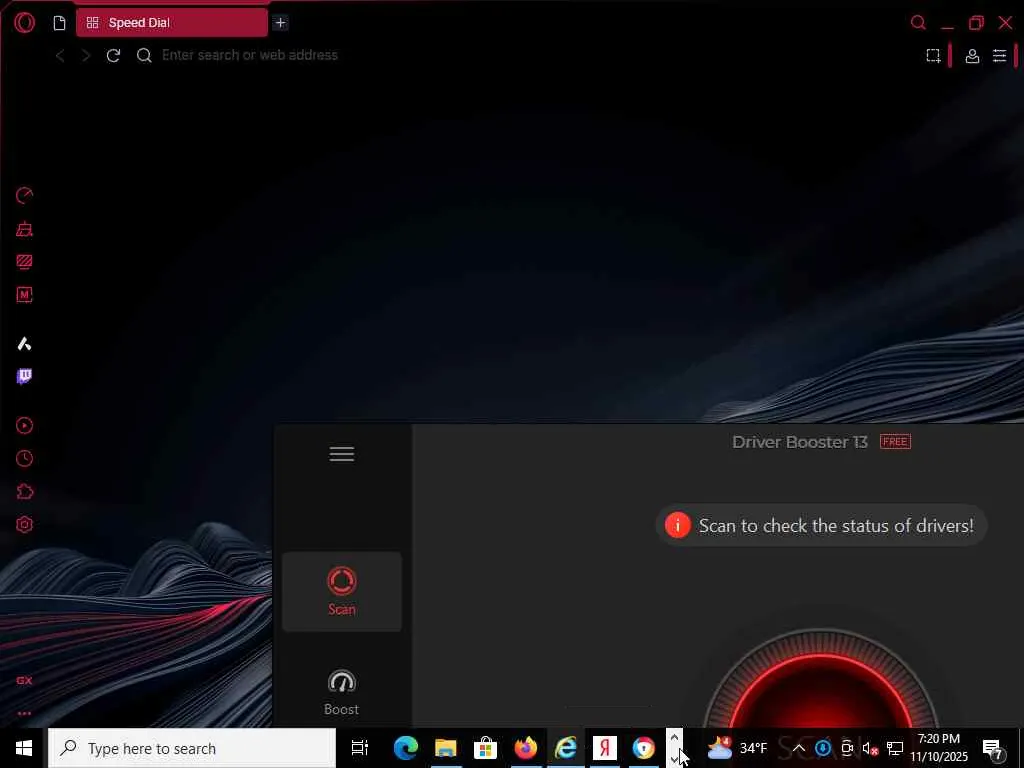1024x768 pixels.
Task: Open Aria AI in the sidebar
Action: pyautogui.click(x=24, y=344)
